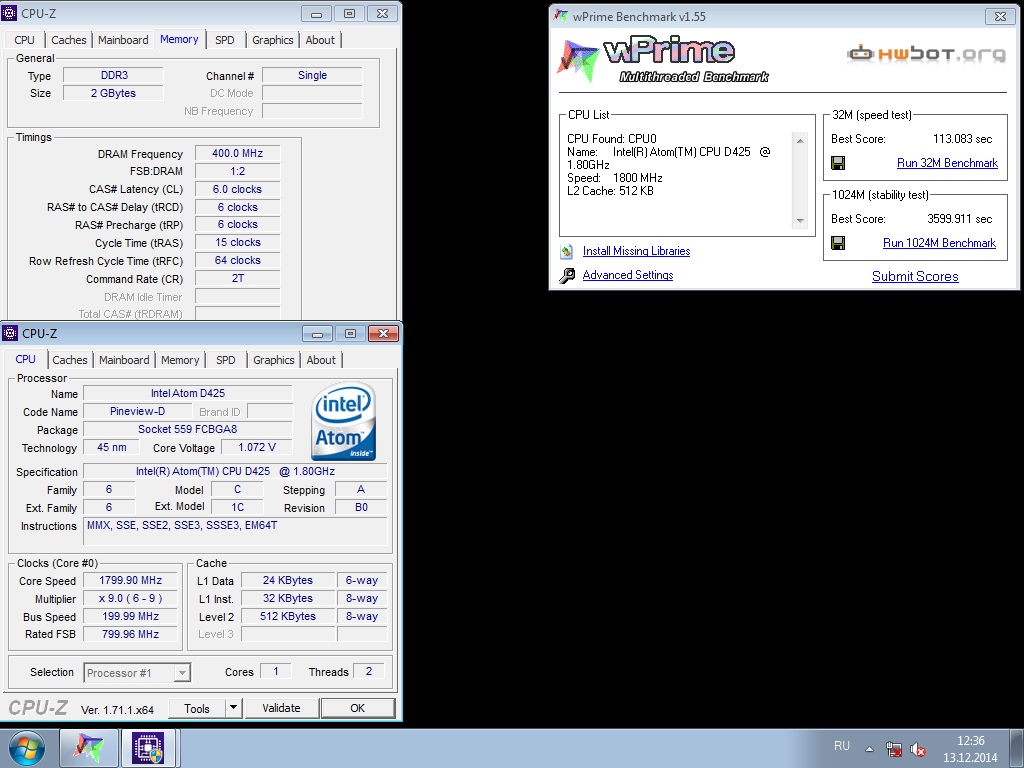Click the Rated FSB value 799.96 MHz
Viewport: 1024px width, 768px height.
tap(131, 634)
